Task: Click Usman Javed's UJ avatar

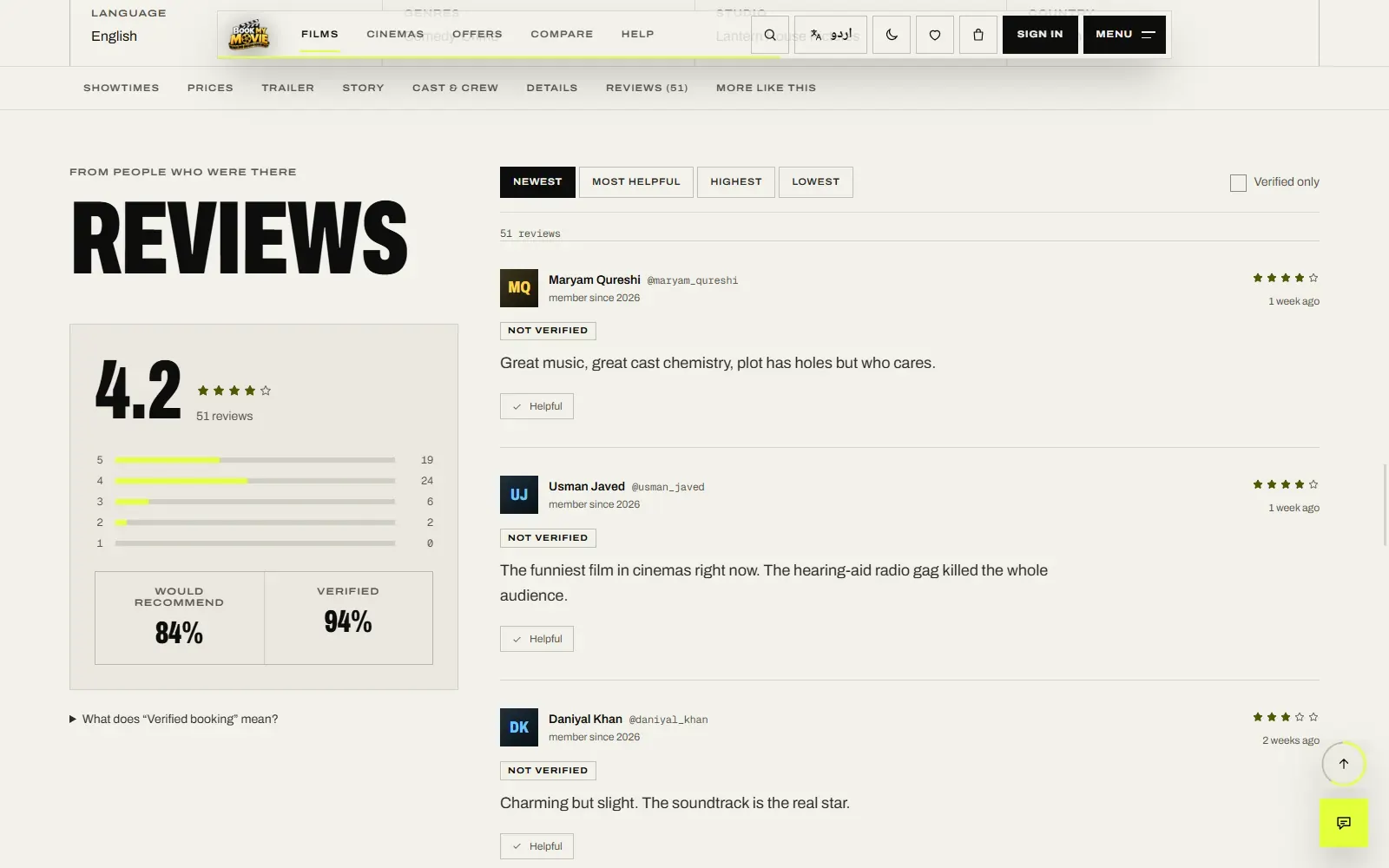Action: [x=519, y=495]
